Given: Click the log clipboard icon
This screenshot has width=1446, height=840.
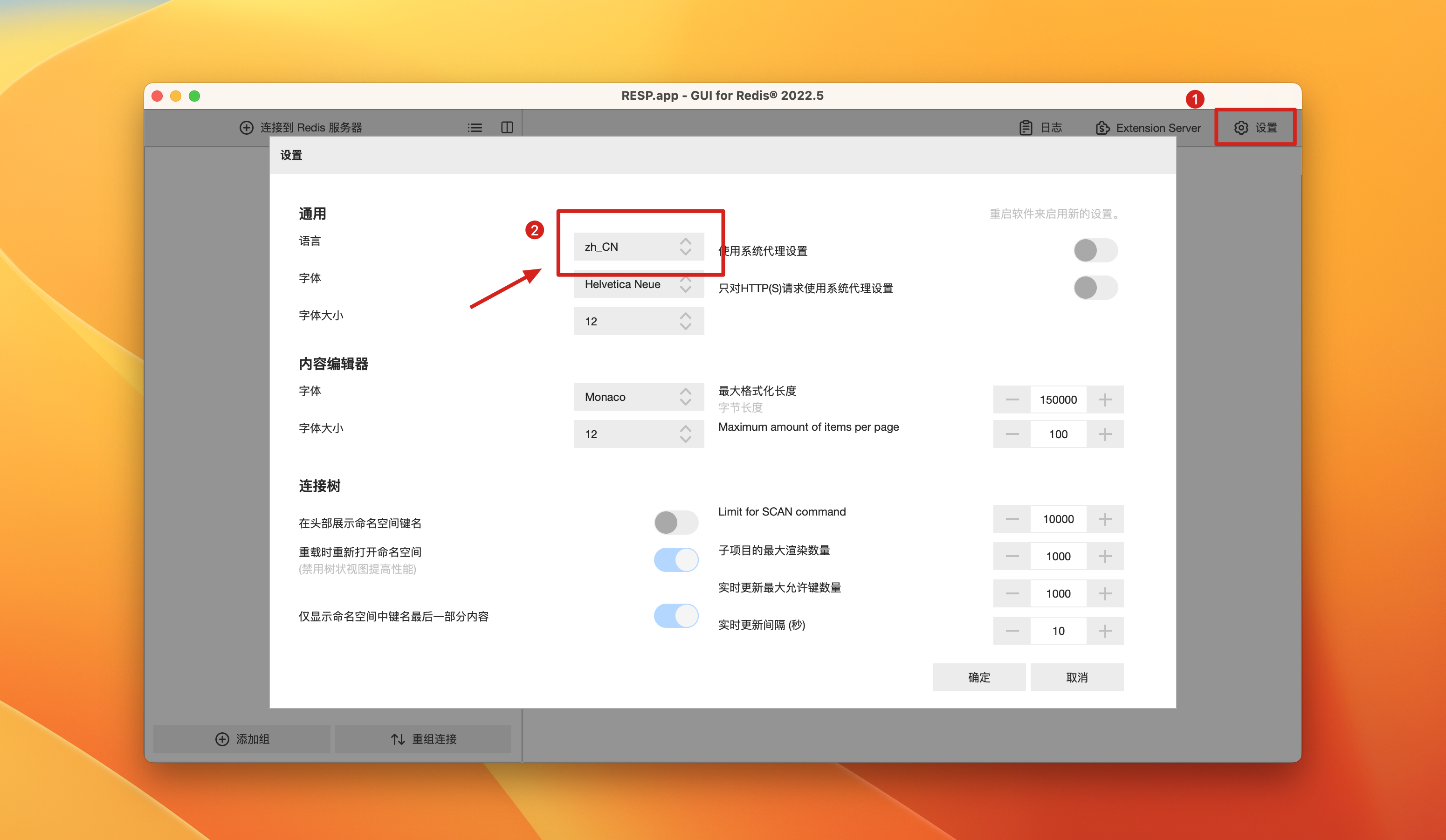Looking at the screenshot, I should coord(1026,127).
